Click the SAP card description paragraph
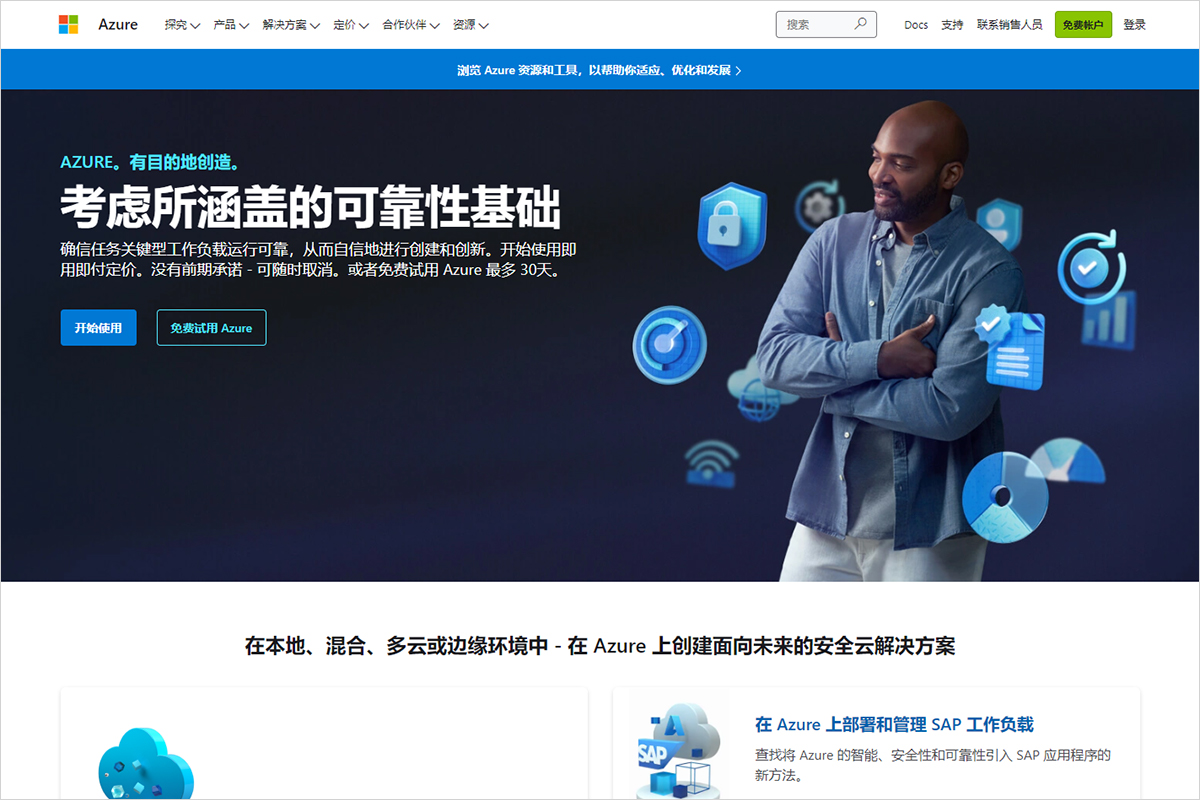This screenshot has width=1200, height=800. pyautogui.click(x=933, y=765)
